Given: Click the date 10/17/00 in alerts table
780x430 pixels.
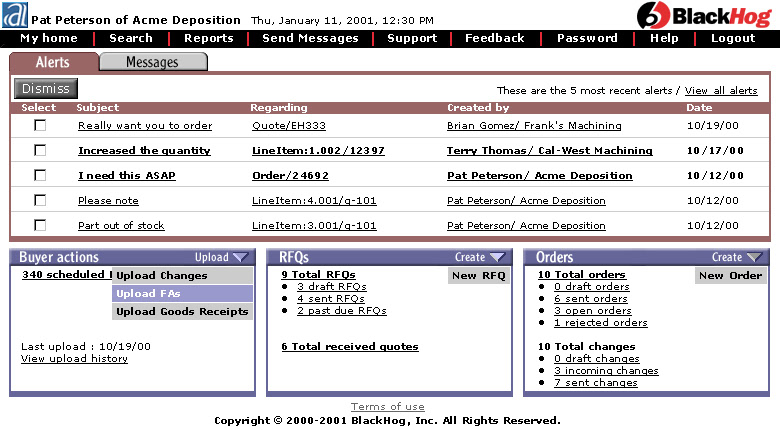Looking at the screenshot, I should (715, 151).
